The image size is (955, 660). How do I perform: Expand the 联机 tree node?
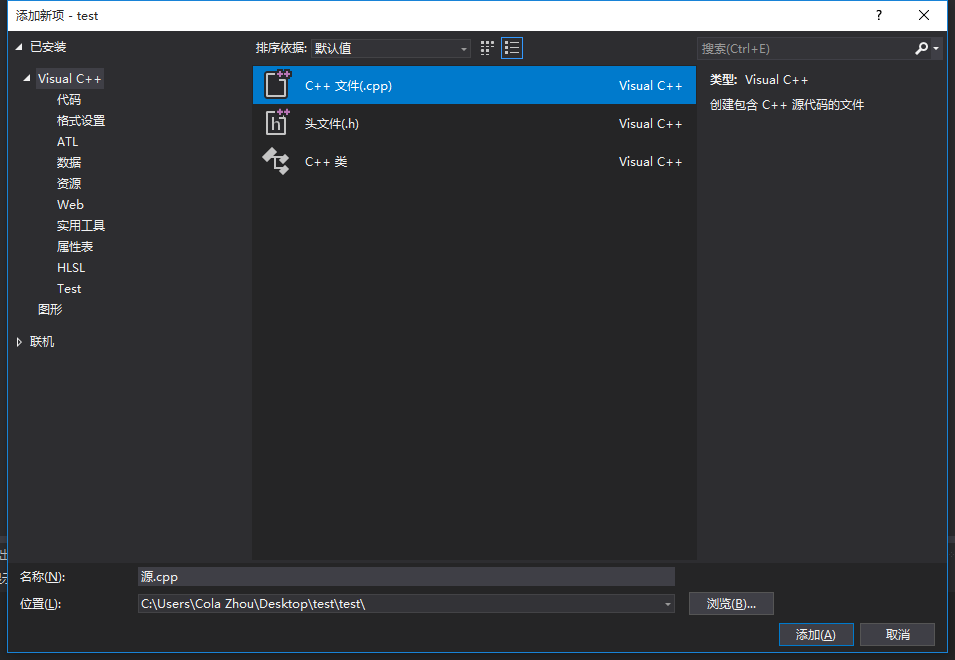(17, 341)
